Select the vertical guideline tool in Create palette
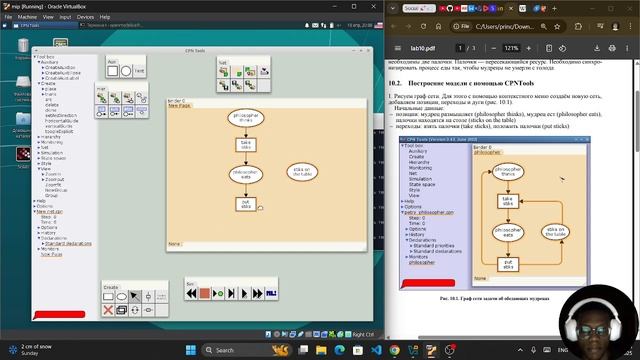 pyautogui.click(x=148, y=297)
